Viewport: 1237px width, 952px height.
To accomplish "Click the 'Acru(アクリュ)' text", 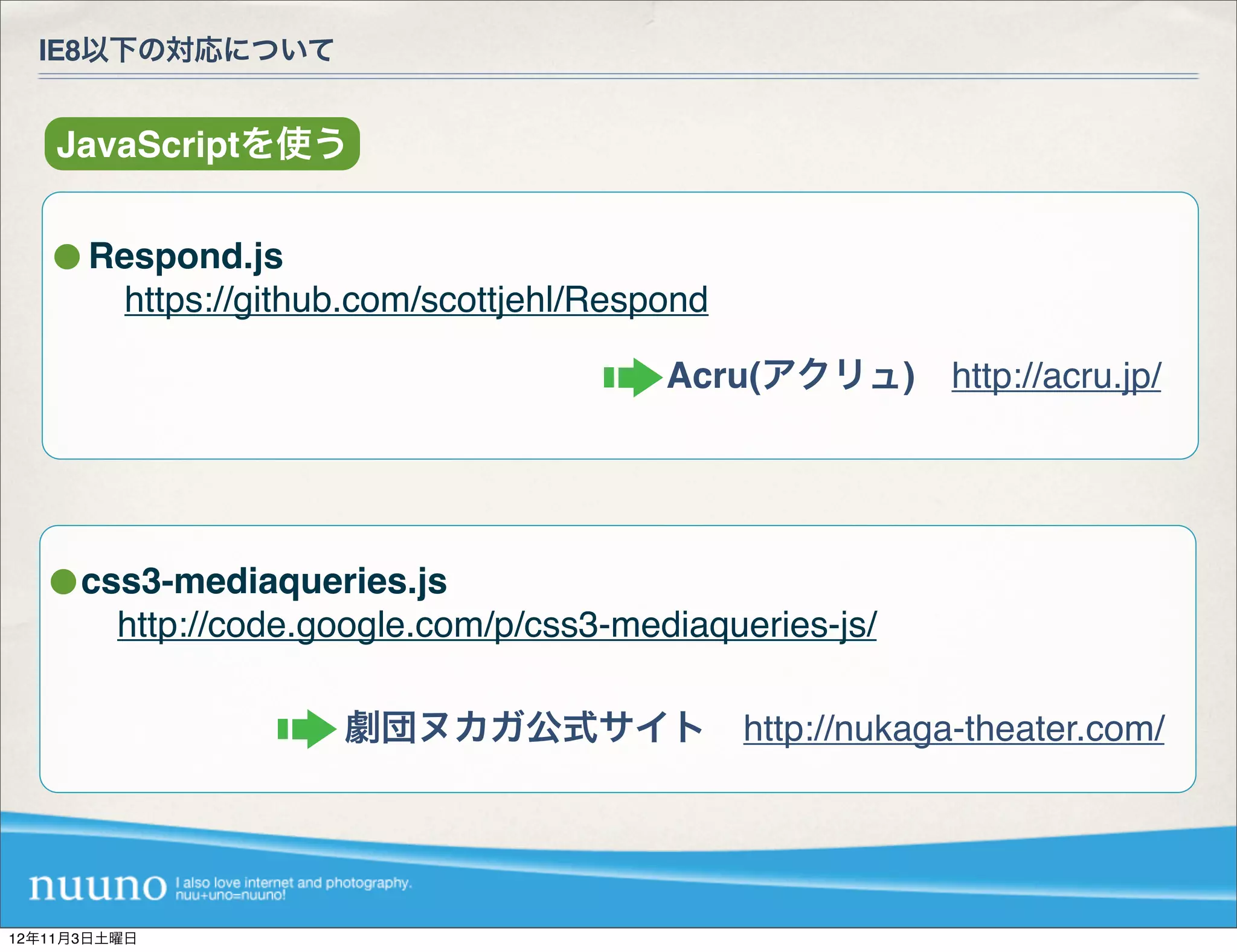I will (791, 376).
